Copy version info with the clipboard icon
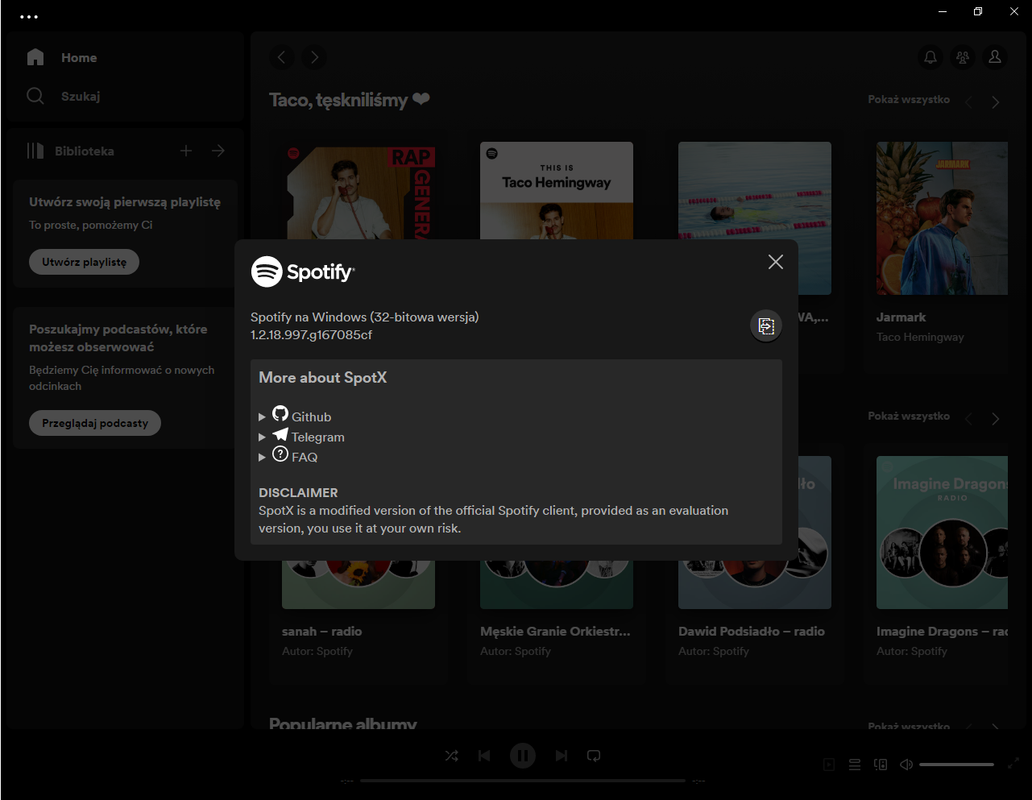 (x=766, y=326)
